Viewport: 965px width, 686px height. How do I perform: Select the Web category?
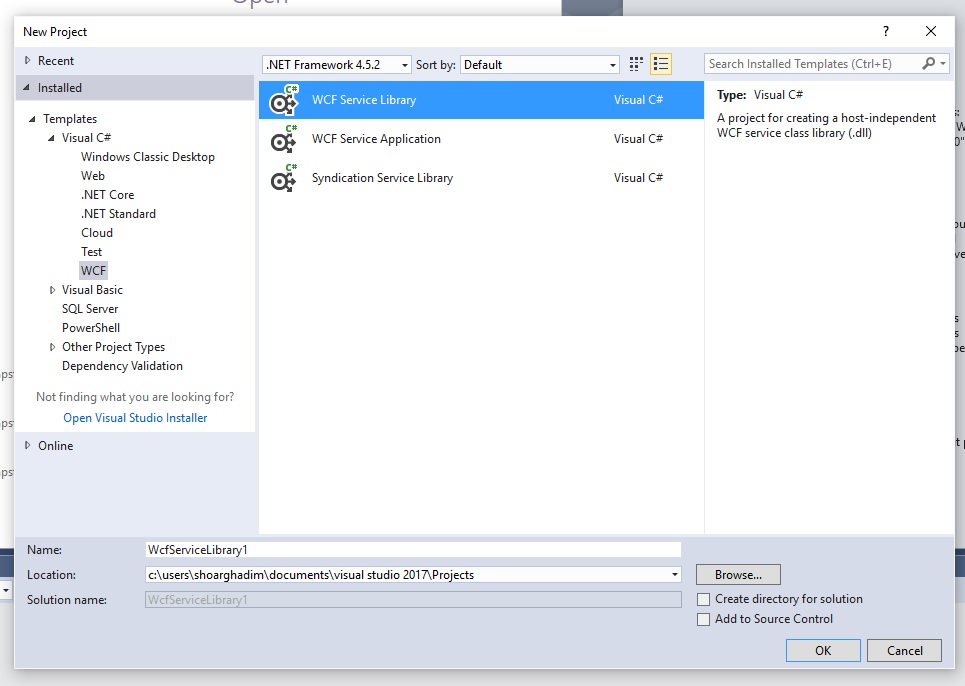click(x=93, y=176)
